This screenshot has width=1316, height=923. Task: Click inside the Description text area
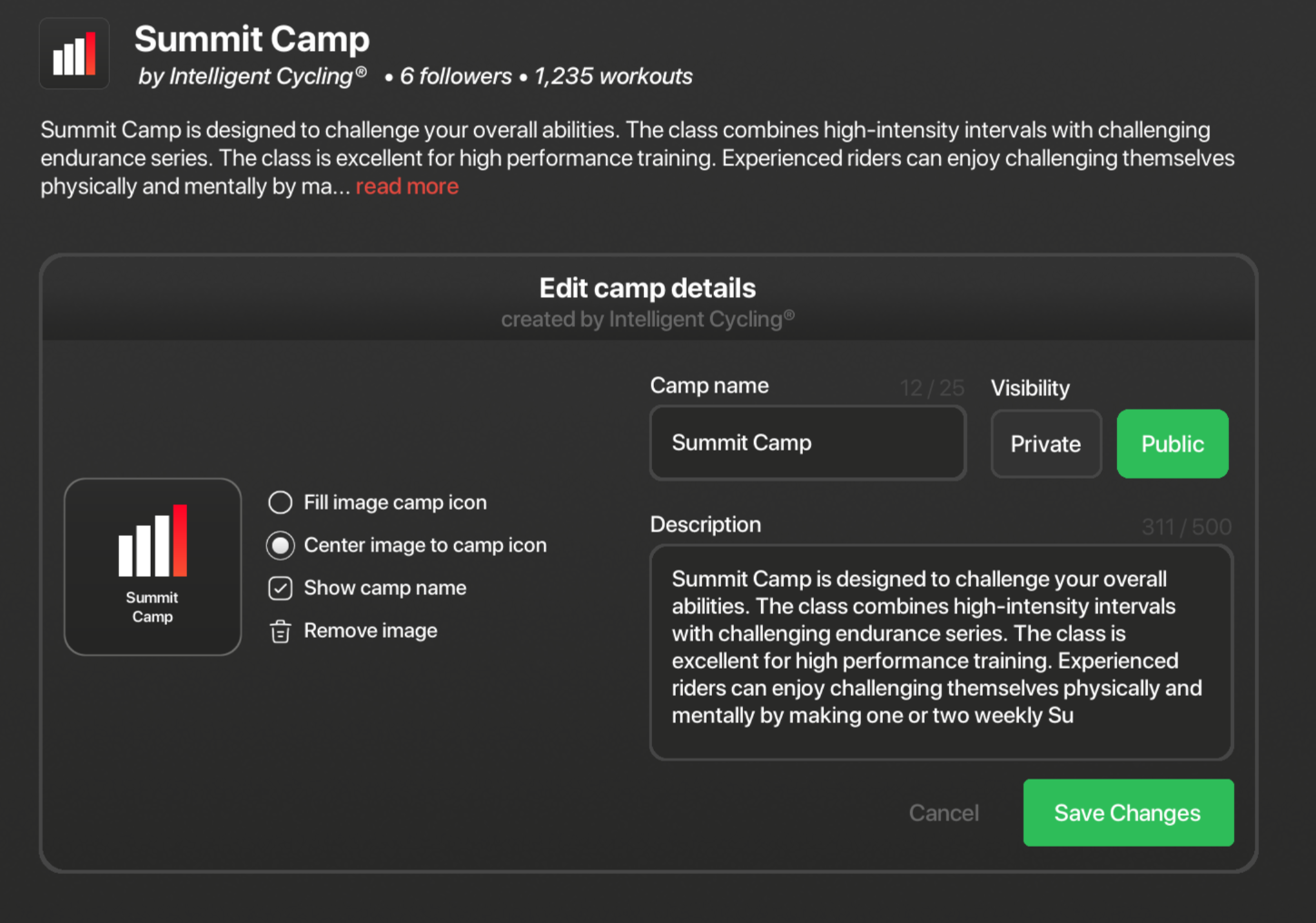coord(941,651)
